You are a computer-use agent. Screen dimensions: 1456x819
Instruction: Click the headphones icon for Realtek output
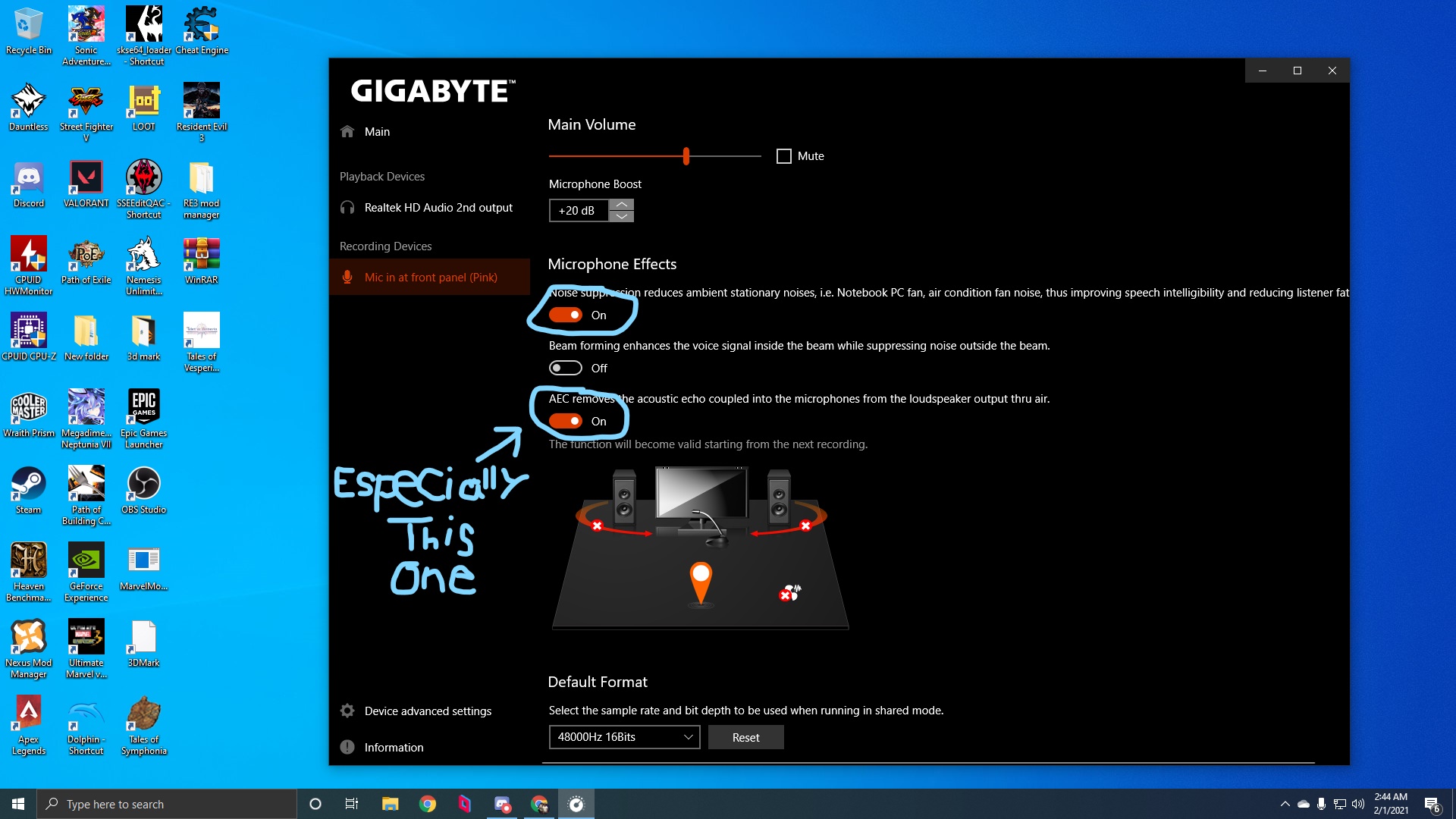coord(347,207)
